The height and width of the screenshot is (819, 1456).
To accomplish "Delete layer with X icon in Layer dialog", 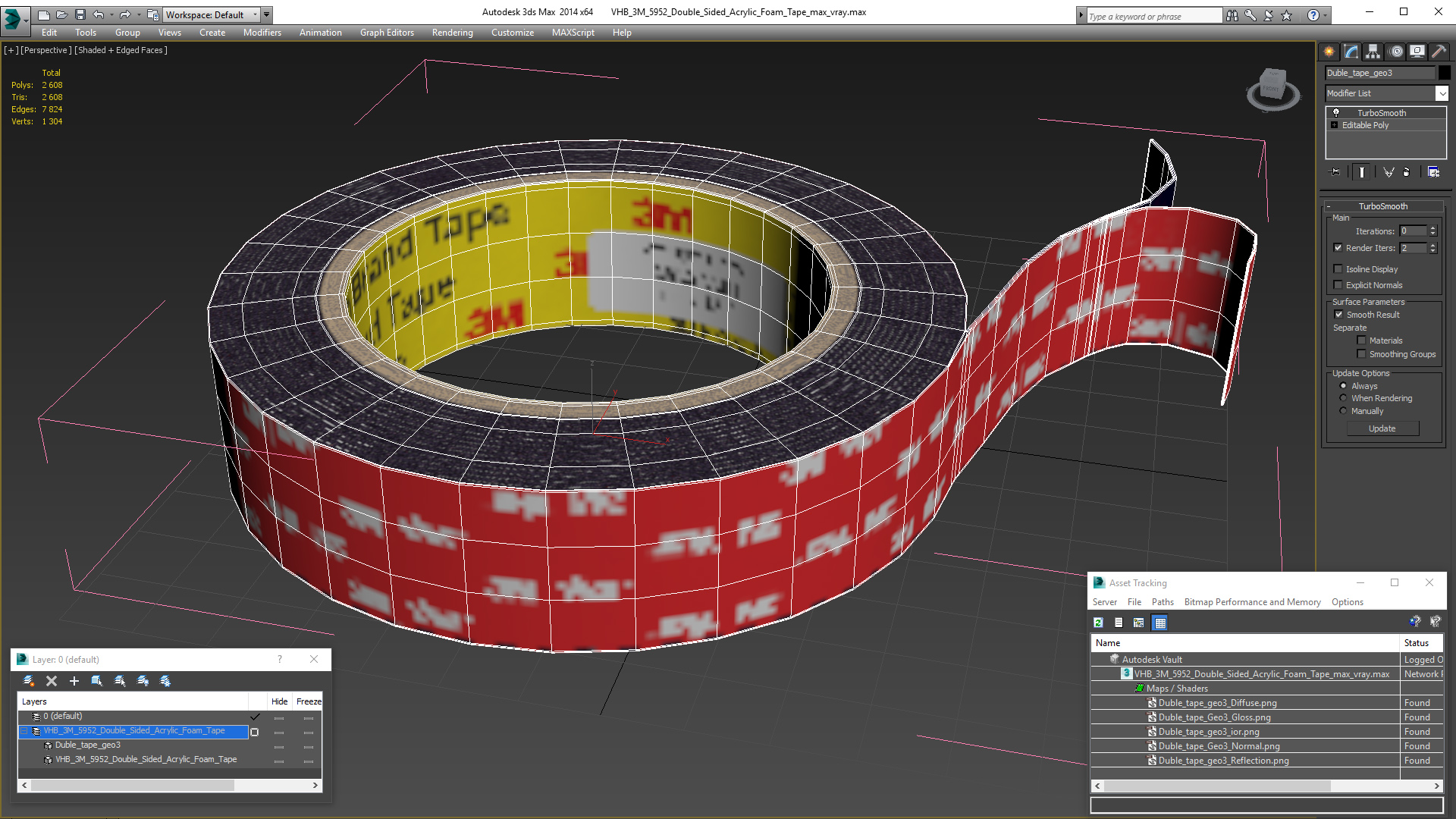I will pyautogui.click(x=52, y=681).
